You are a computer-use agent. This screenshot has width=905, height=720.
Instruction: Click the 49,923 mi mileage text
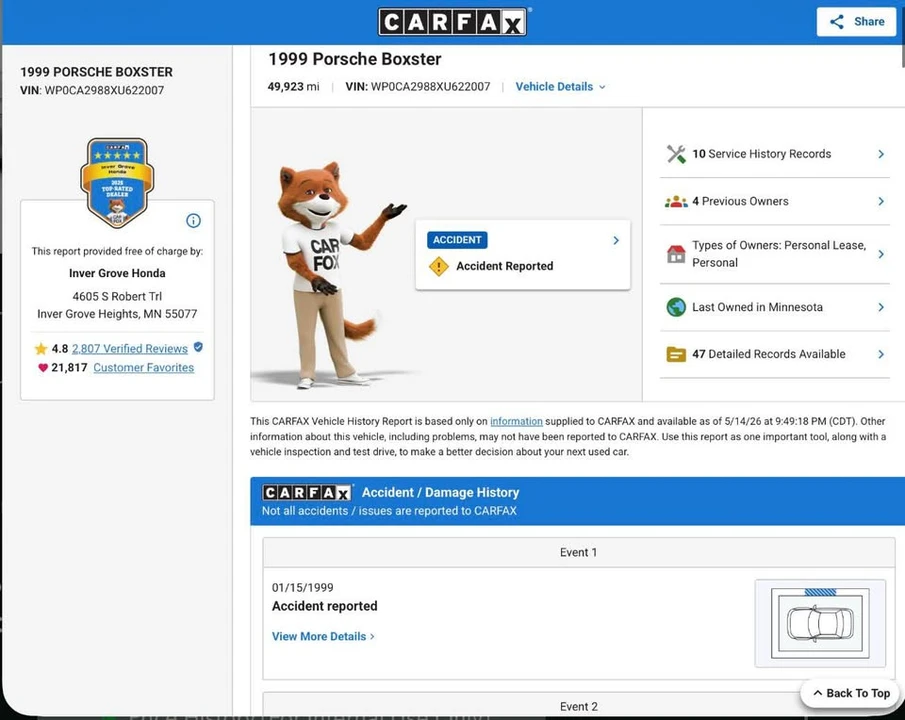pyautogui.click(x=293, y=87)
